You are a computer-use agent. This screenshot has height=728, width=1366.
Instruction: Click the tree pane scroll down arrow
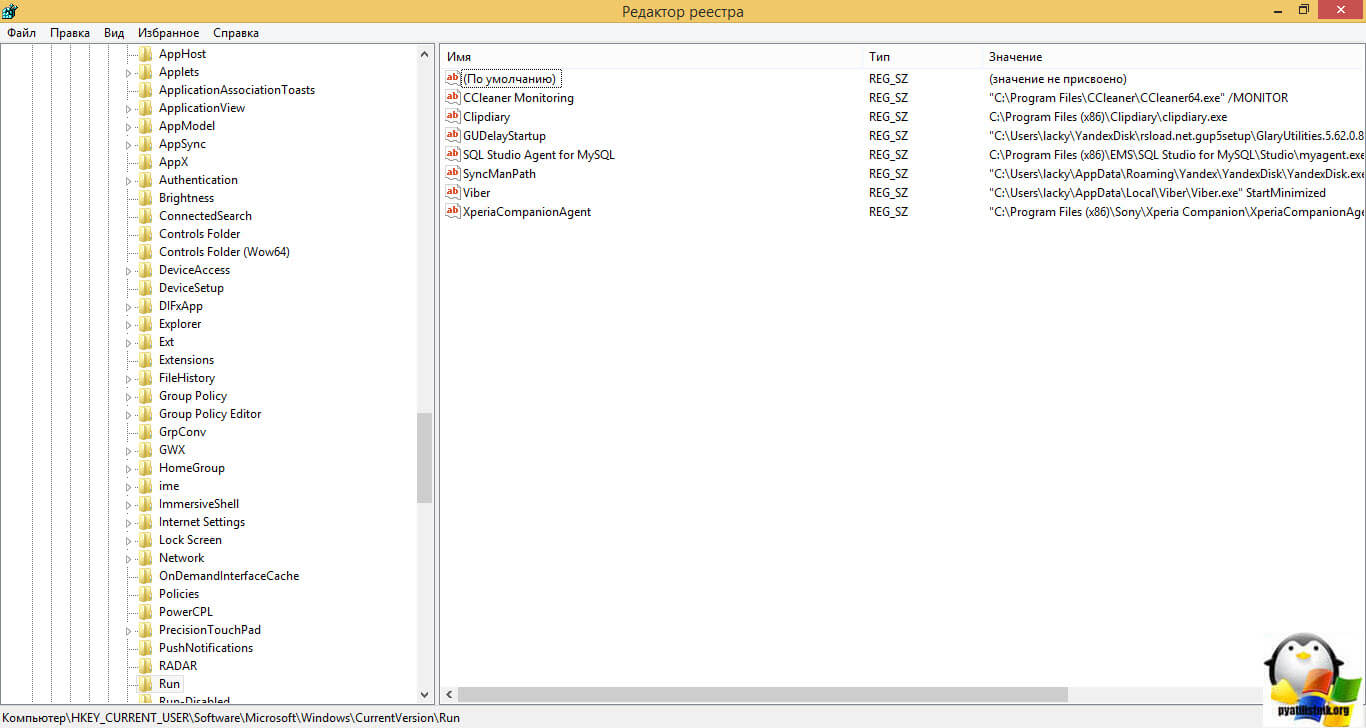tap(425, 694)
